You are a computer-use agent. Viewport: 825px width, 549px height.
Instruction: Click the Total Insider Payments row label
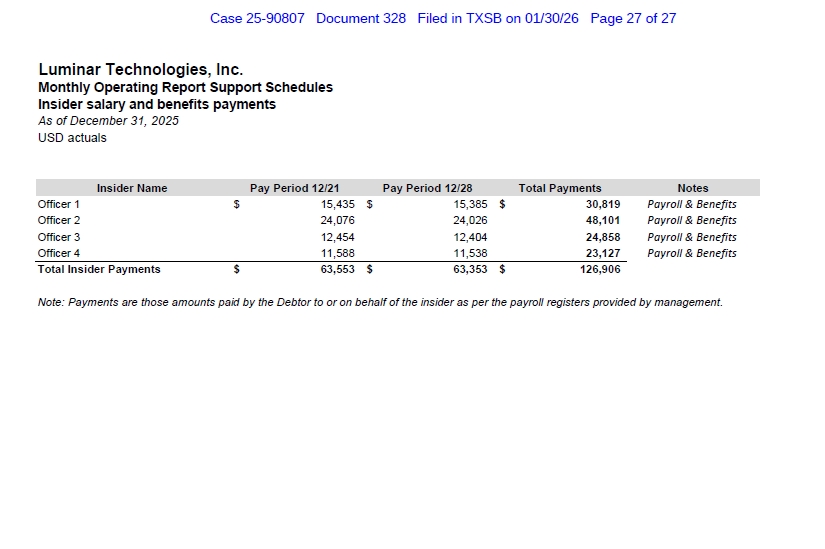99,269
